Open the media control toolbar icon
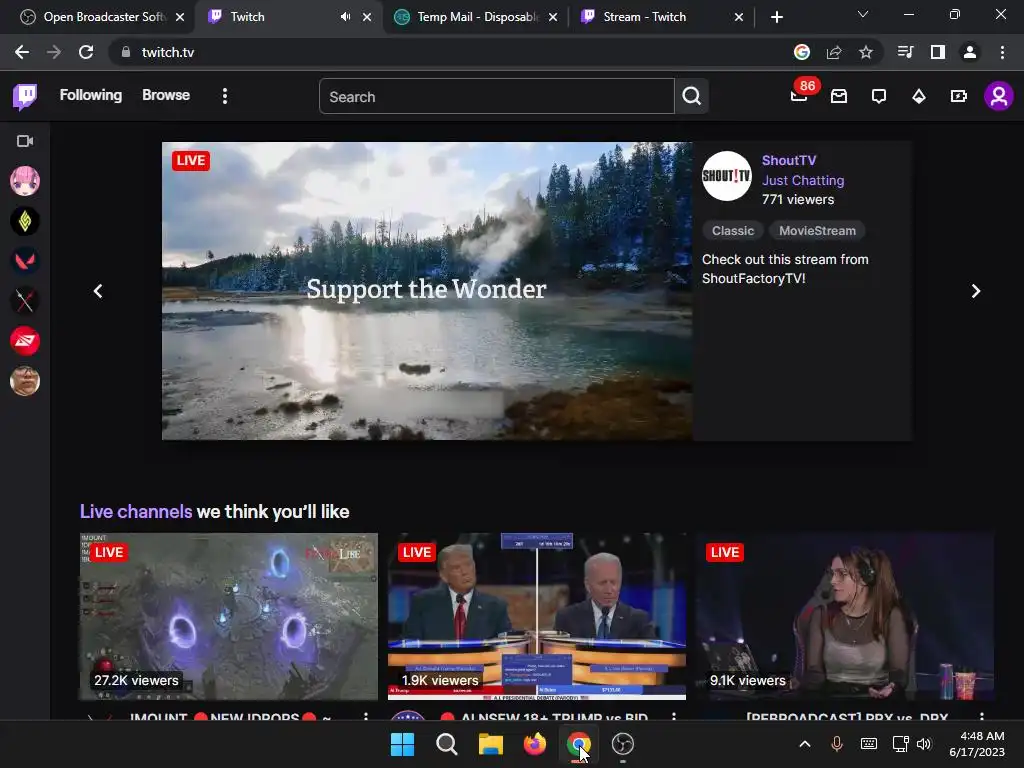1024x768 pixels. coord(905,52)
